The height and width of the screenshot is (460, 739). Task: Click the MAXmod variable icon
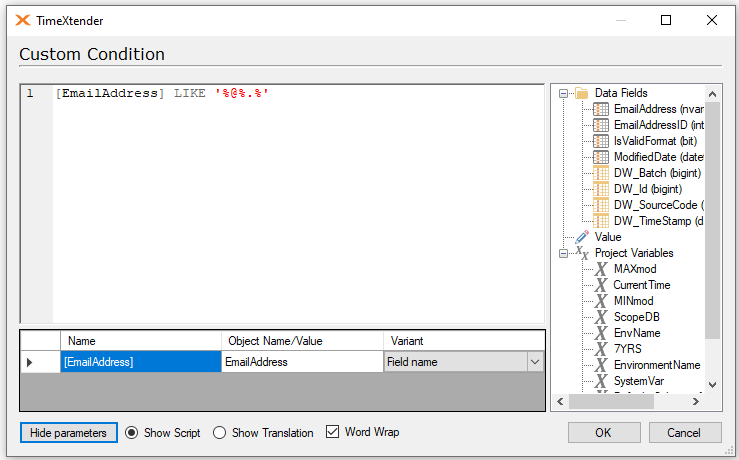pos(600,269)
